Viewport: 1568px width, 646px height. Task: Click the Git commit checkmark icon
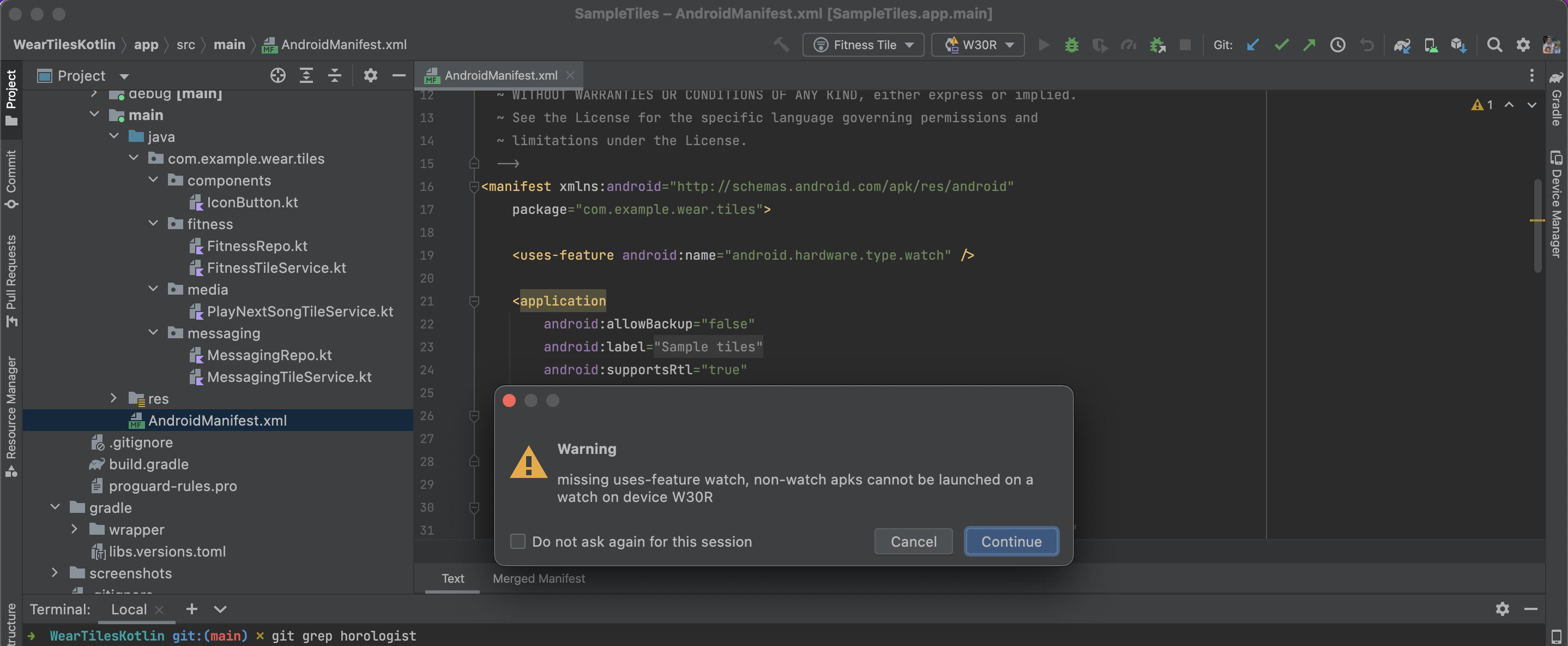click(x=1281, y=45)
